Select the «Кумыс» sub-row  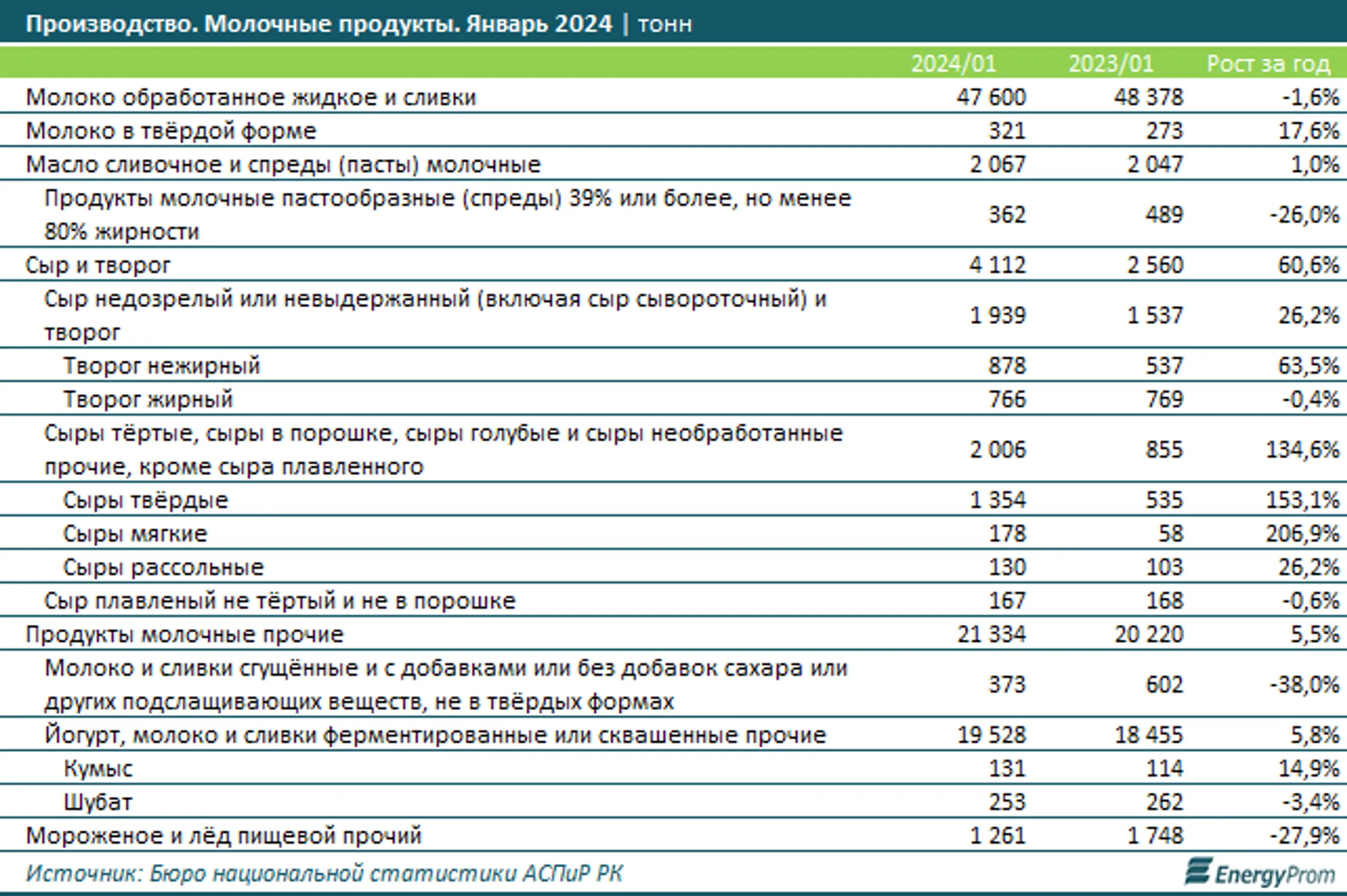(x=100, y=768)
